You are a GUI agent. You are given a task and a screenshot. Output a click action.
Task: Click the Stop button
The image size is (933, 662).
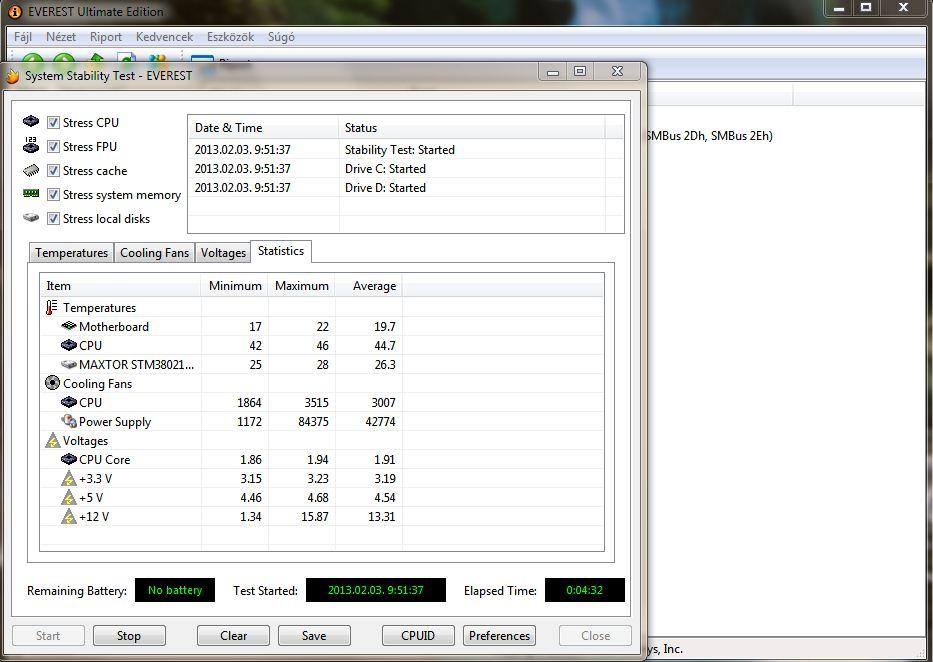click(x=129, y=636)
